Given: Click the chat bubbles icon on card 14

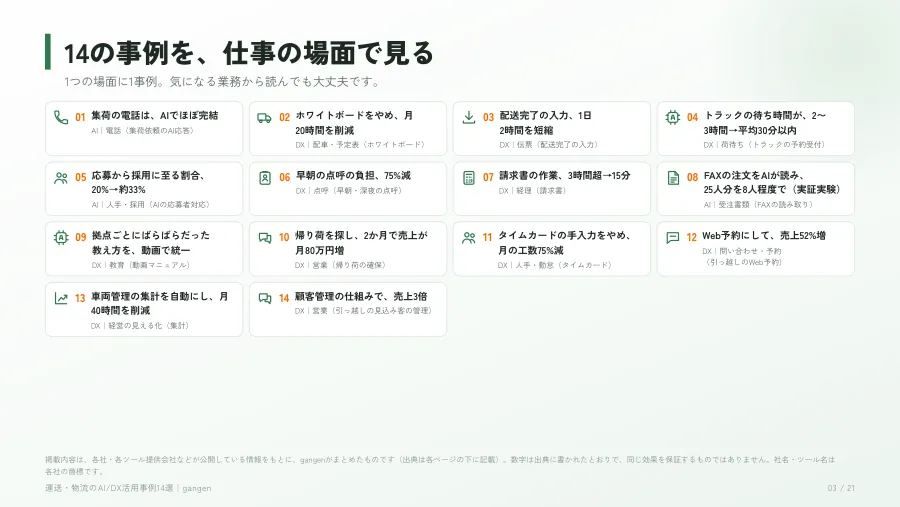Looking at the screenshot, I should coord(265,299).
